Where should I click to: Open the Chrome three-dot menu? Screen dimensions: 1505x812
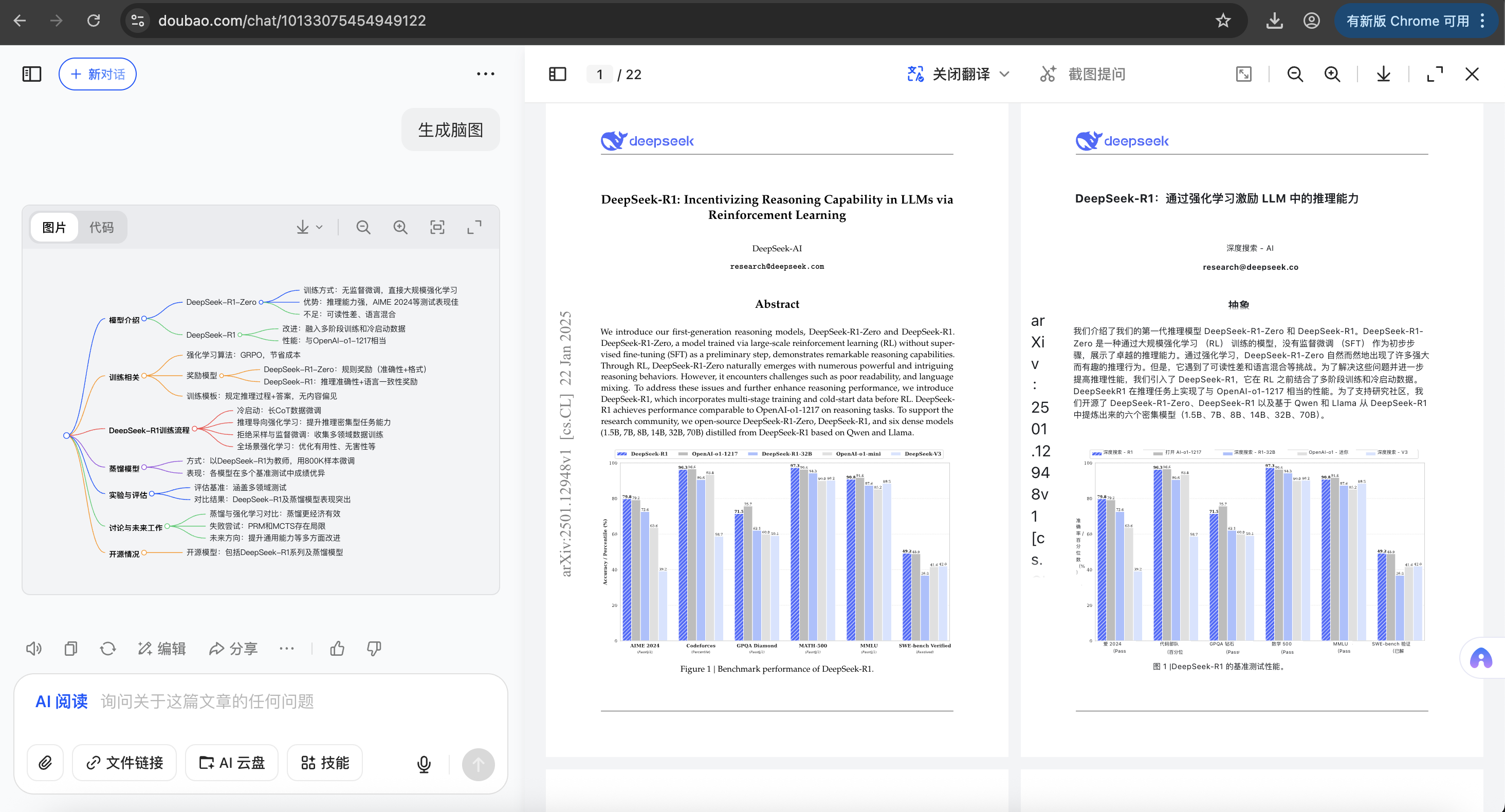click(x=1483, y=21)
